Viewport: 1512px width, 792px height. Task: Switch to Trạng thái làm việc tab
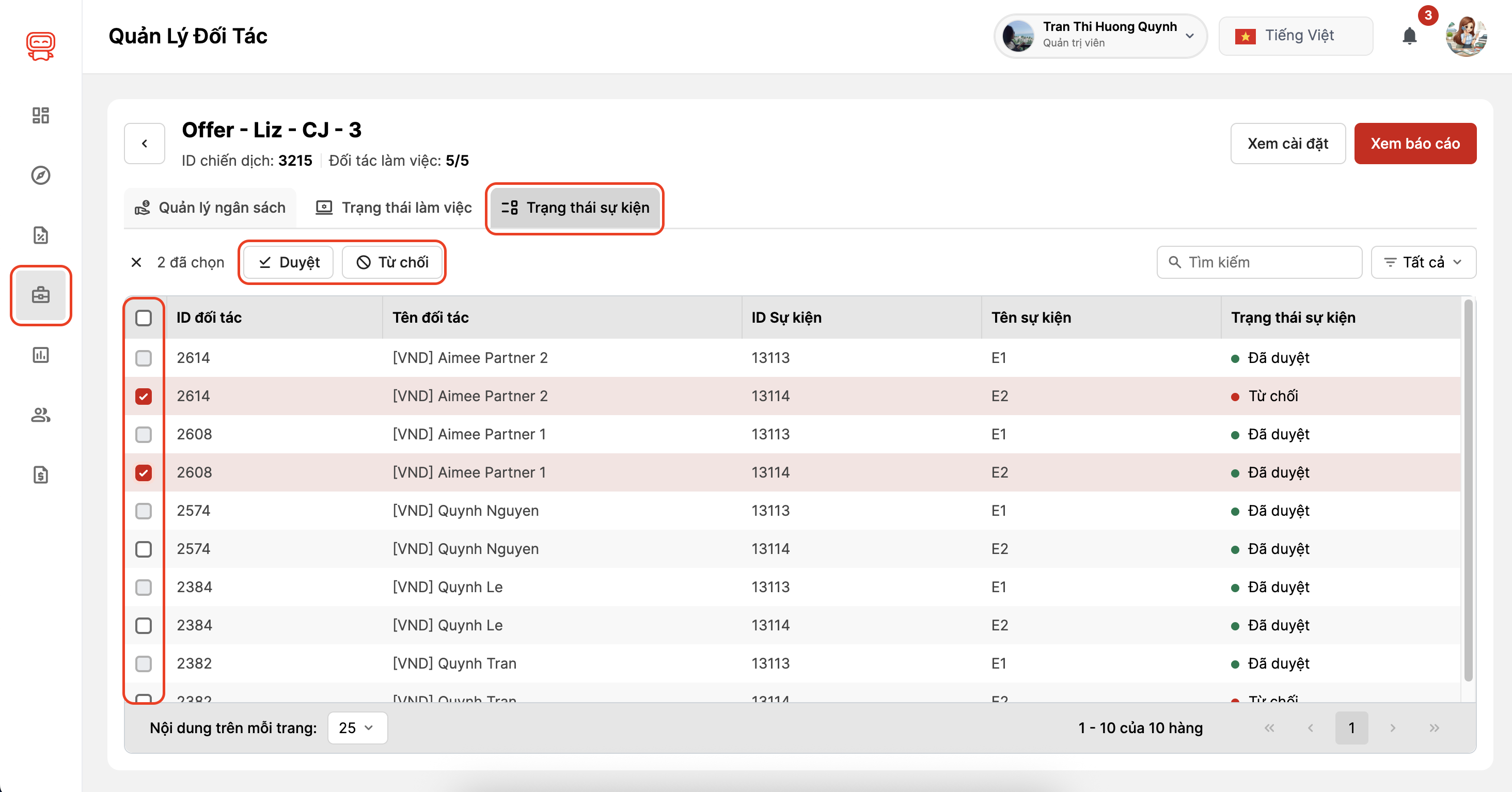[x=394, y=208]
